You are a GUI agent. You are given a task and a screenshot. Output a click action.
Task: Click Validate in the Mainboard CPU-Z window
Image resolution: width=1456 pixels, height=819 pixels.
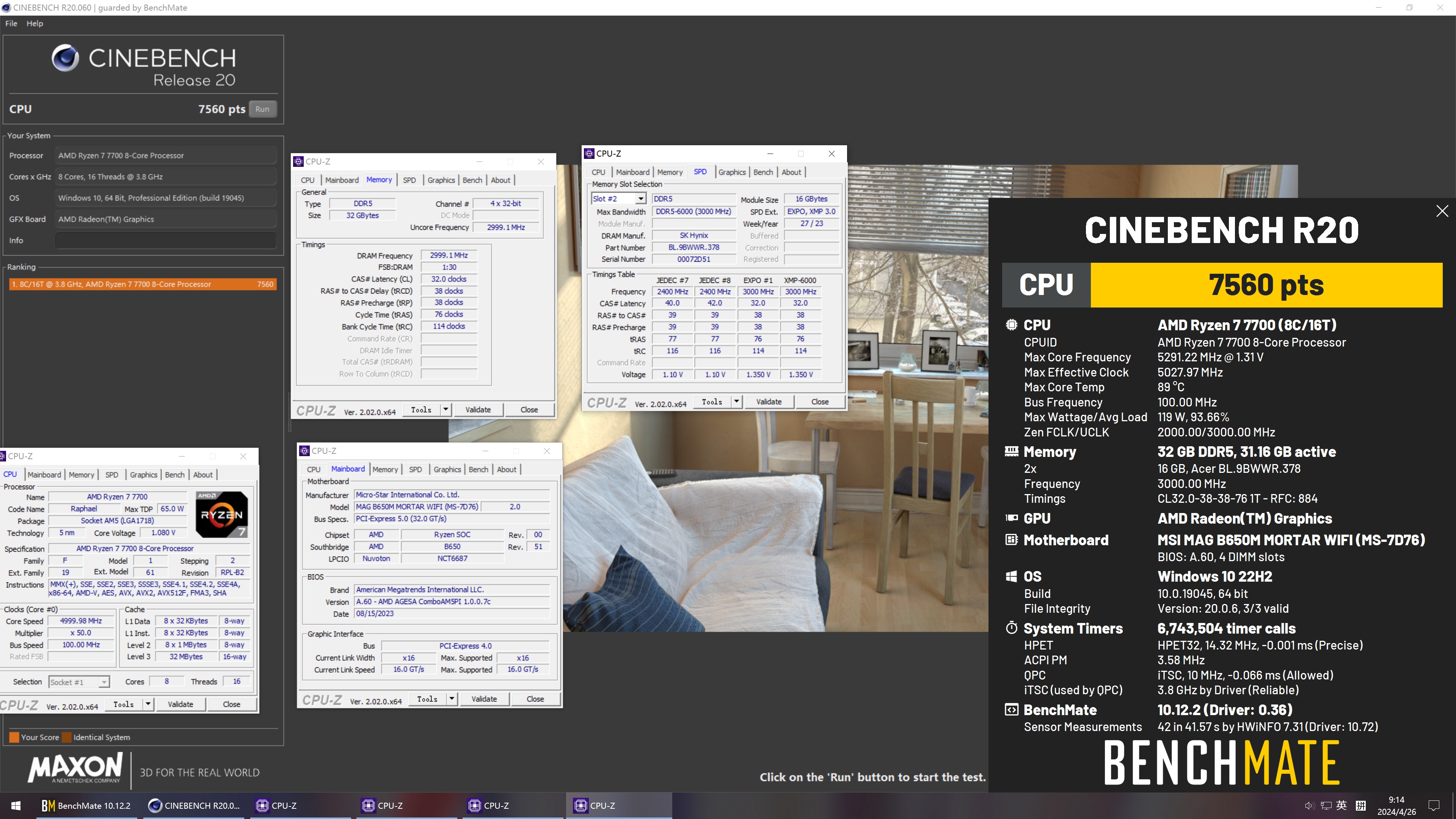(485, 699)
